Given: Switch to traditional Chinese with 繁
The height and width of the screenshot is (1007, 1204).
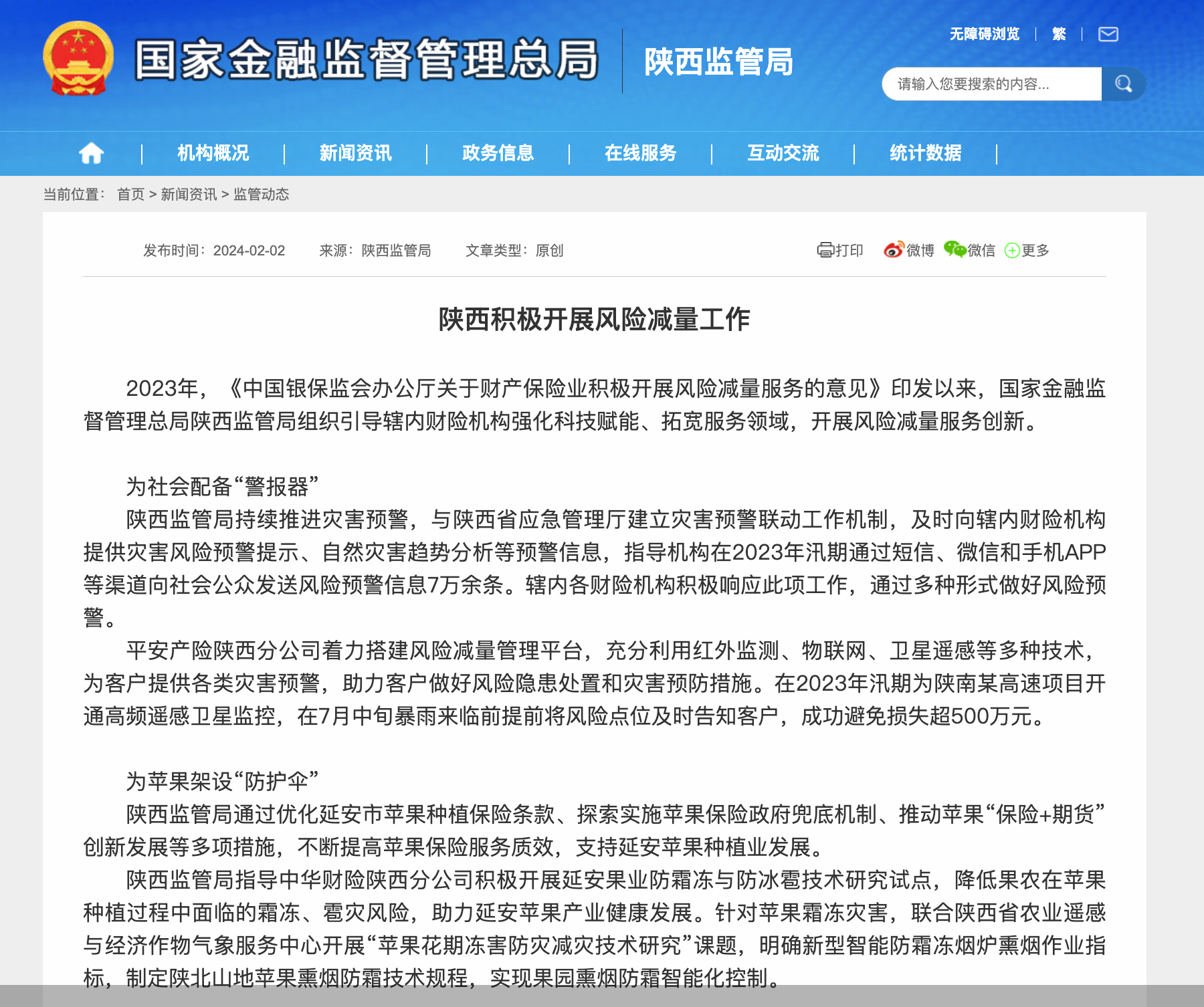Looking at the screenshot, I should click(1058, 34).
